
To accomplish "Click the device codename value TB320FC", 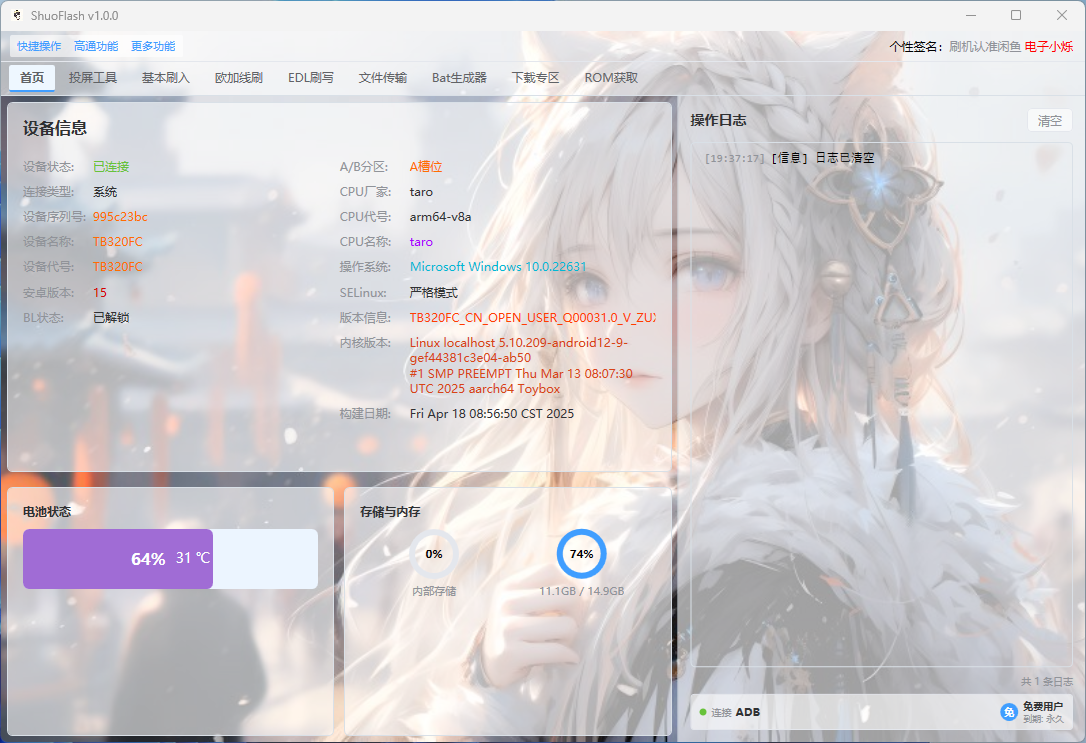I will (118, 267).
